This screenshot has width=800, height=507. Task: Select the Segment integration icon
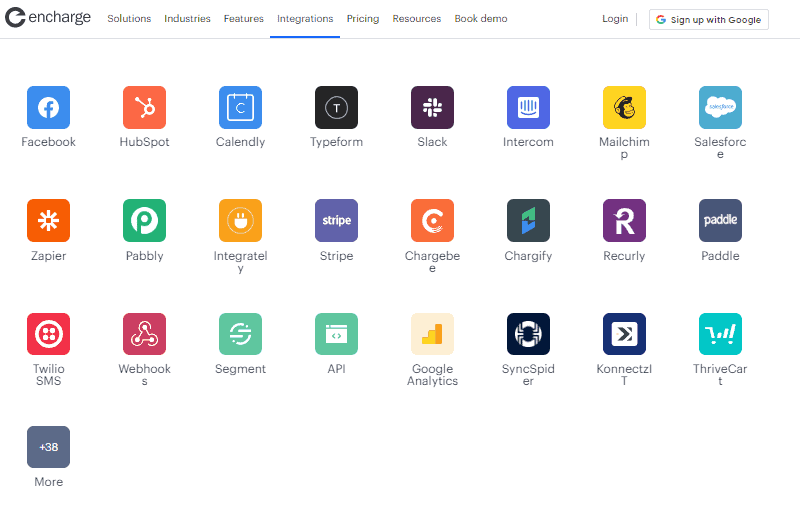(x=240, y=334)
